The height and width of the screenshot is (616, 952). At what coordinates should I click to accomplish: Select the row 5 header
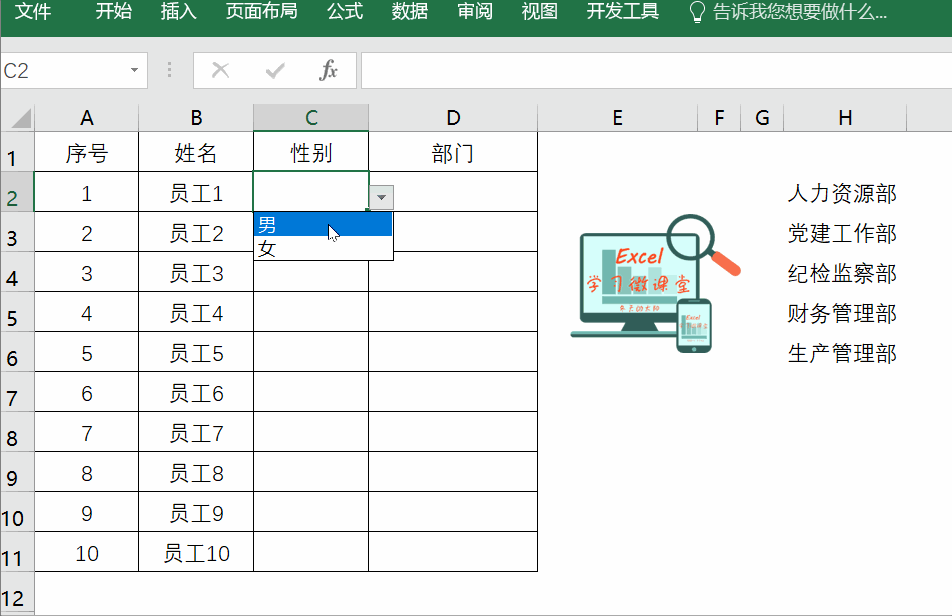click(x=16, y=317)
